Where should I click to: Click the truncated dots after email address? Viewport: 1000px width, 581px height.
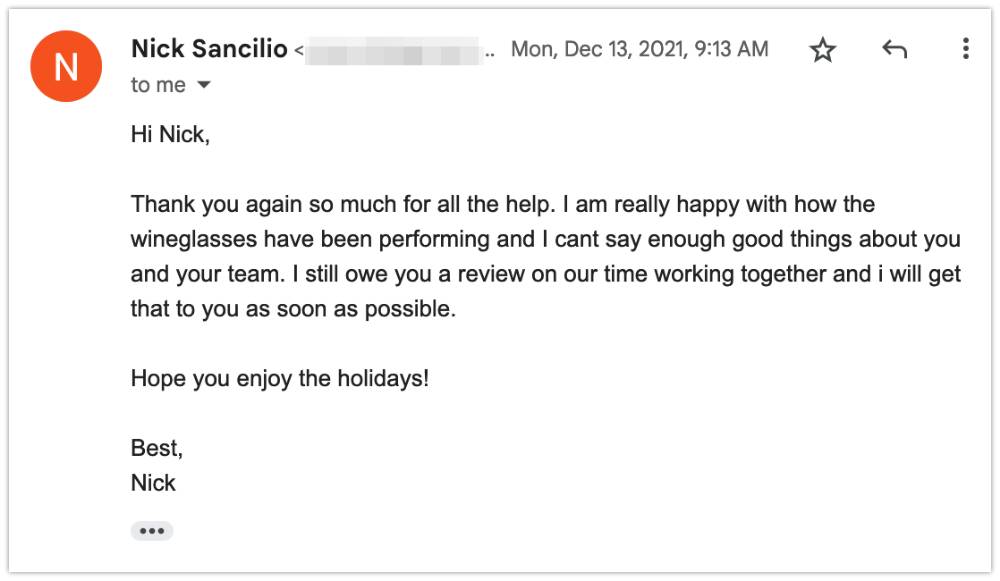coord(489,55)
